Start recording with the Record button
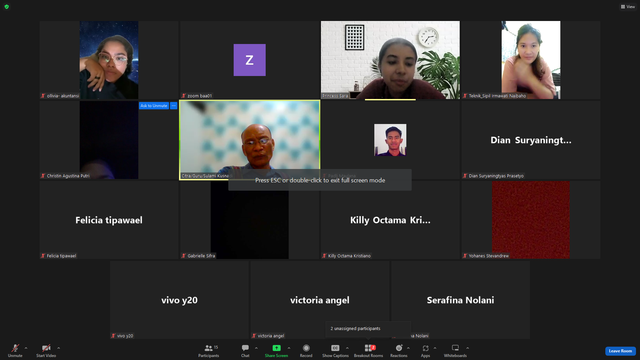Image resolution: width=640 pixels, height=360 pixels. (306, 350)
